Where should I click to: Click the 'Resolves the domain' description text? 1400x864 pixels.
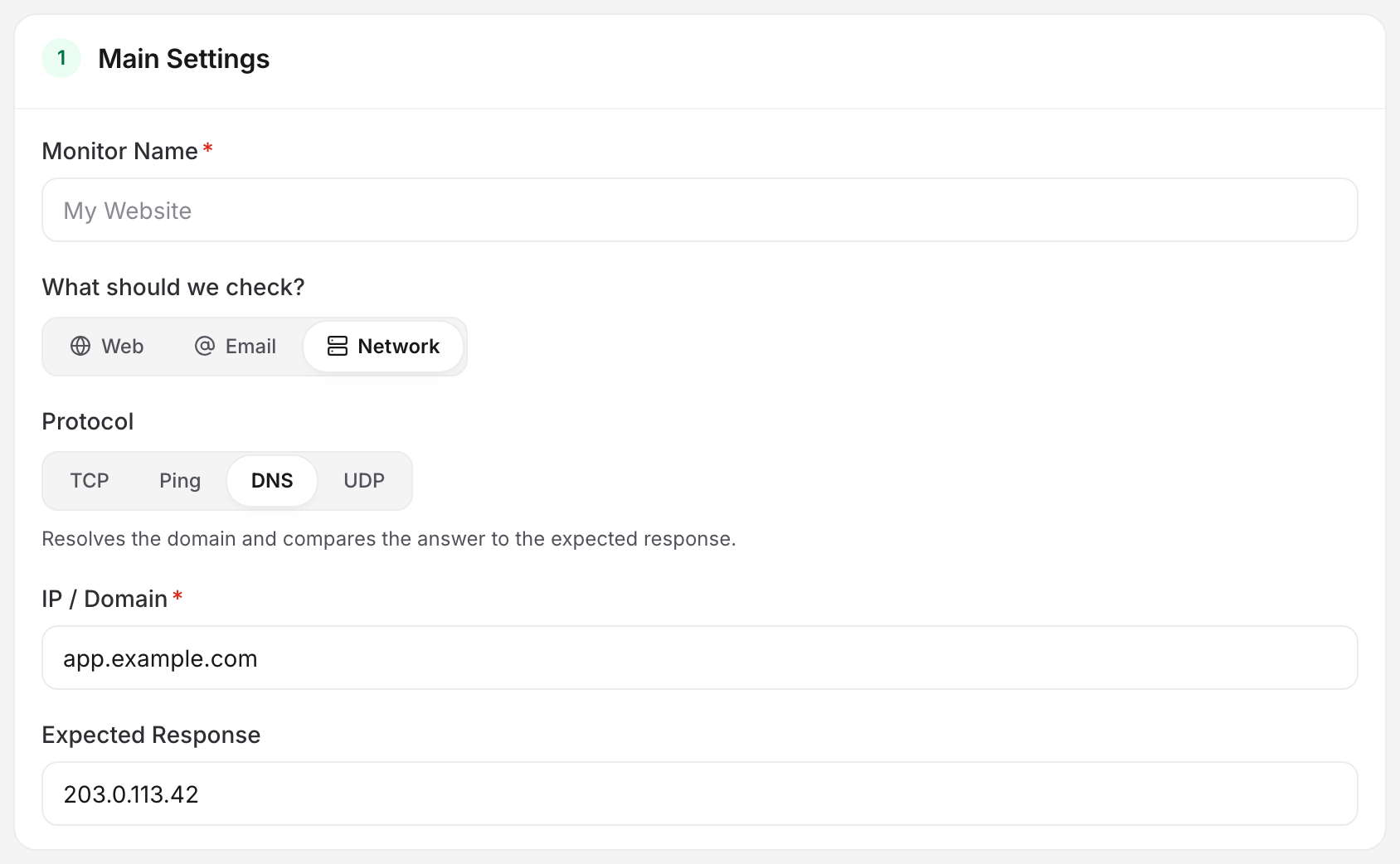coord(389,539)
